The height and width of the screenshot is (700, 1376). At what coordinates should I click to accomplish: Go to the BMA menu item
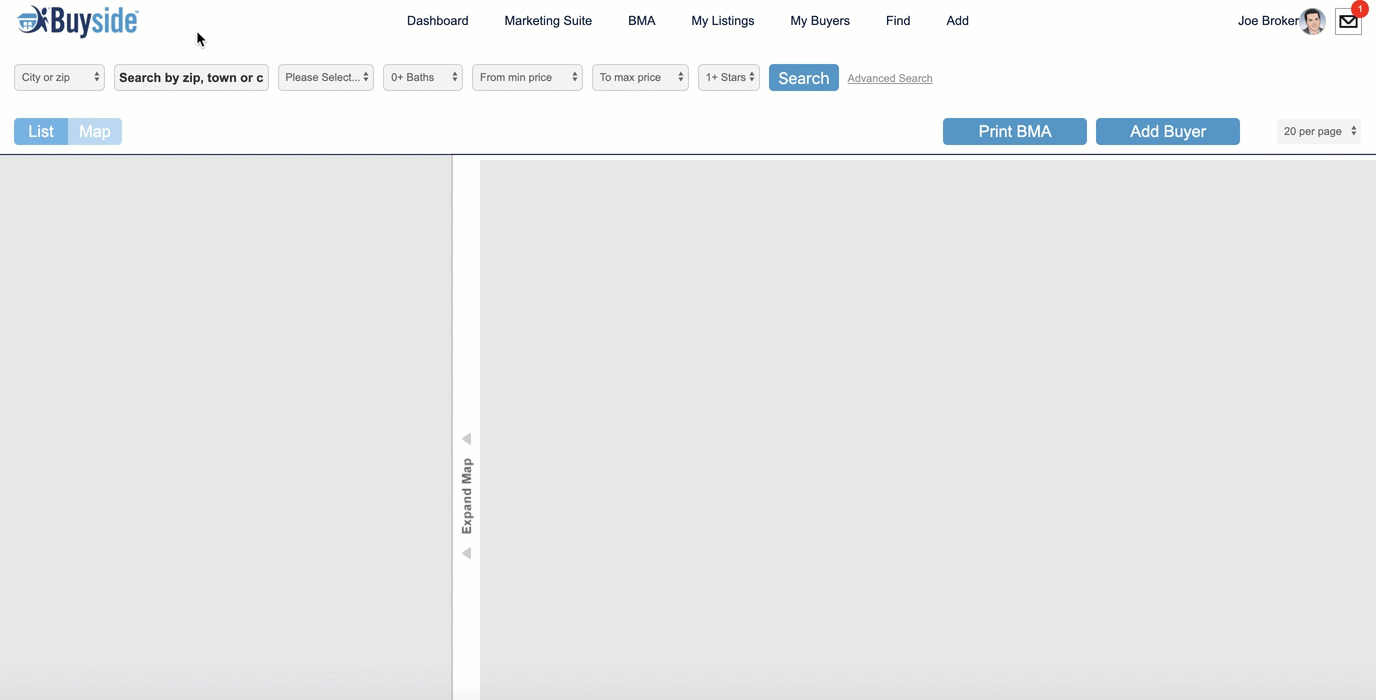pos(642,21)
